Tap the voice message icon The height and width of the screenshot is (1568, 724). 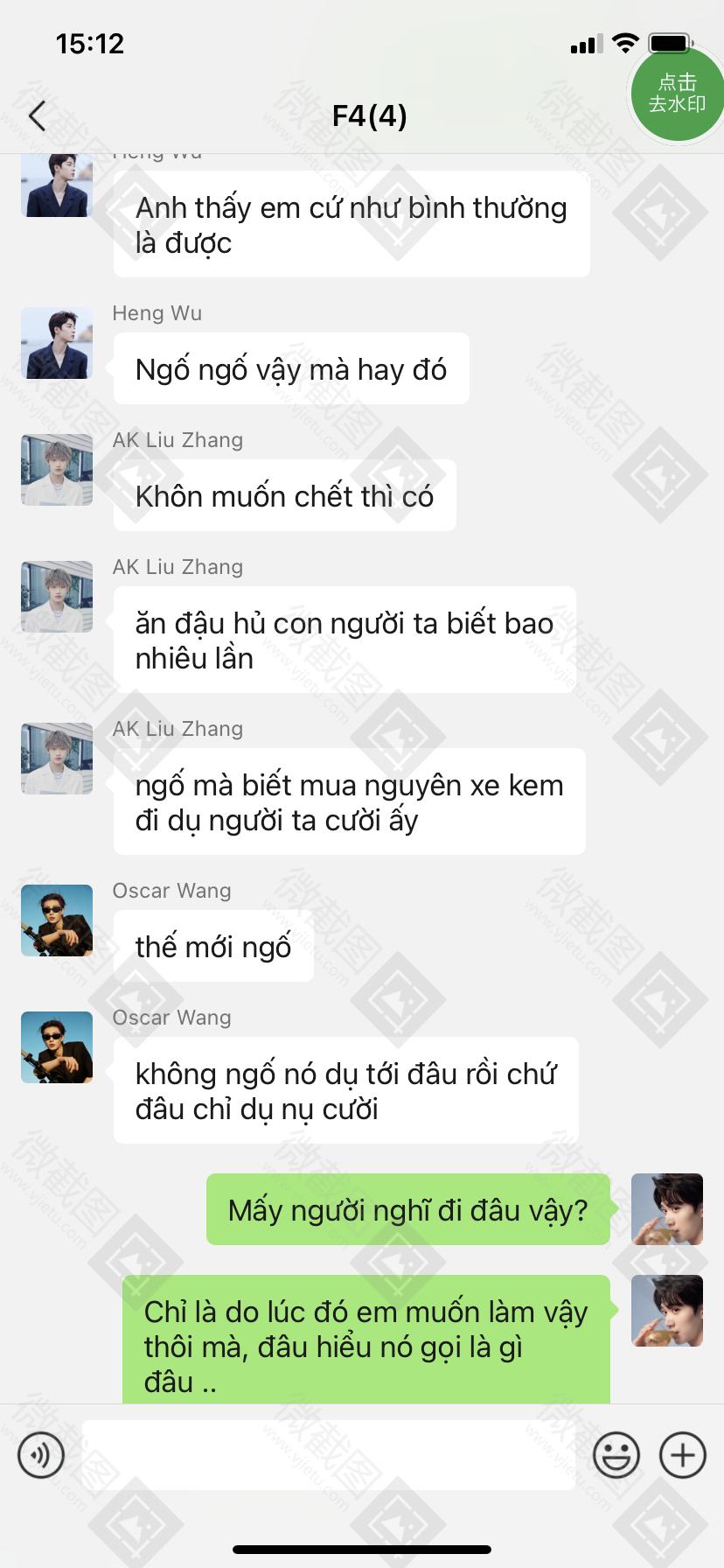41,1455
